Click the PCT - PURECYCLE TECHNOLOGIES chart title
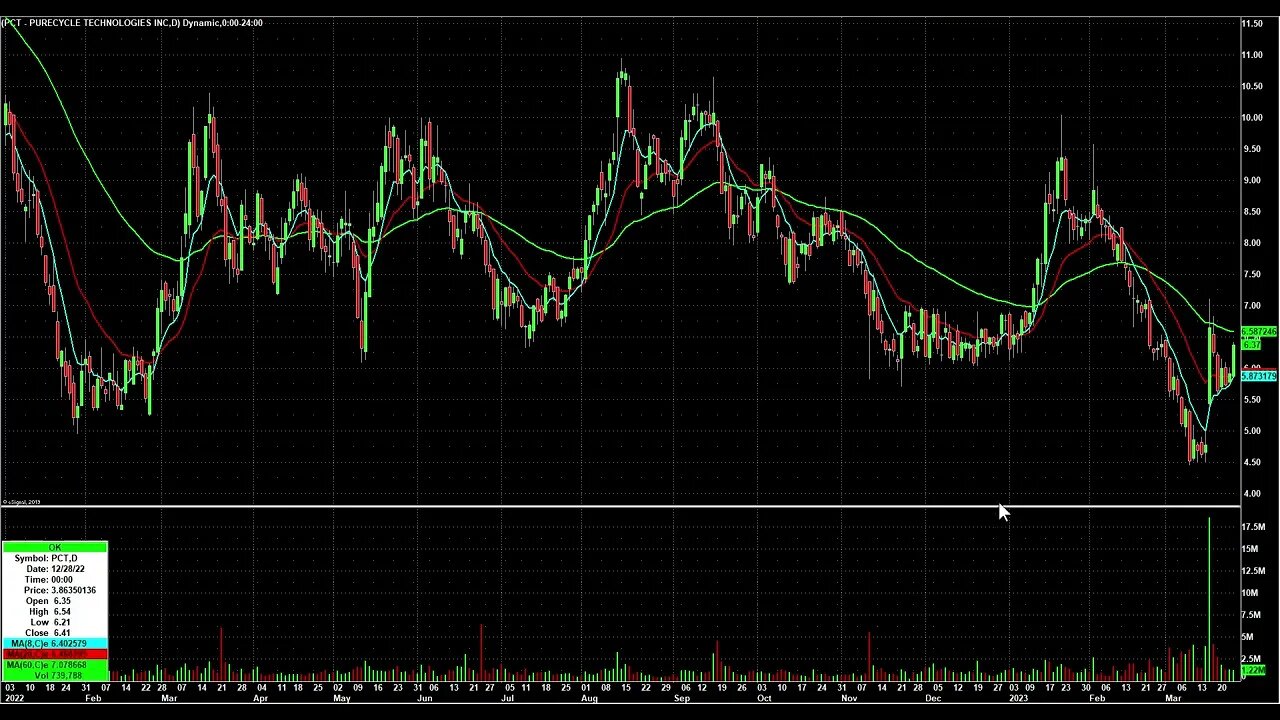The width and height of the screenshot is (1280, 720). (133, 22)
